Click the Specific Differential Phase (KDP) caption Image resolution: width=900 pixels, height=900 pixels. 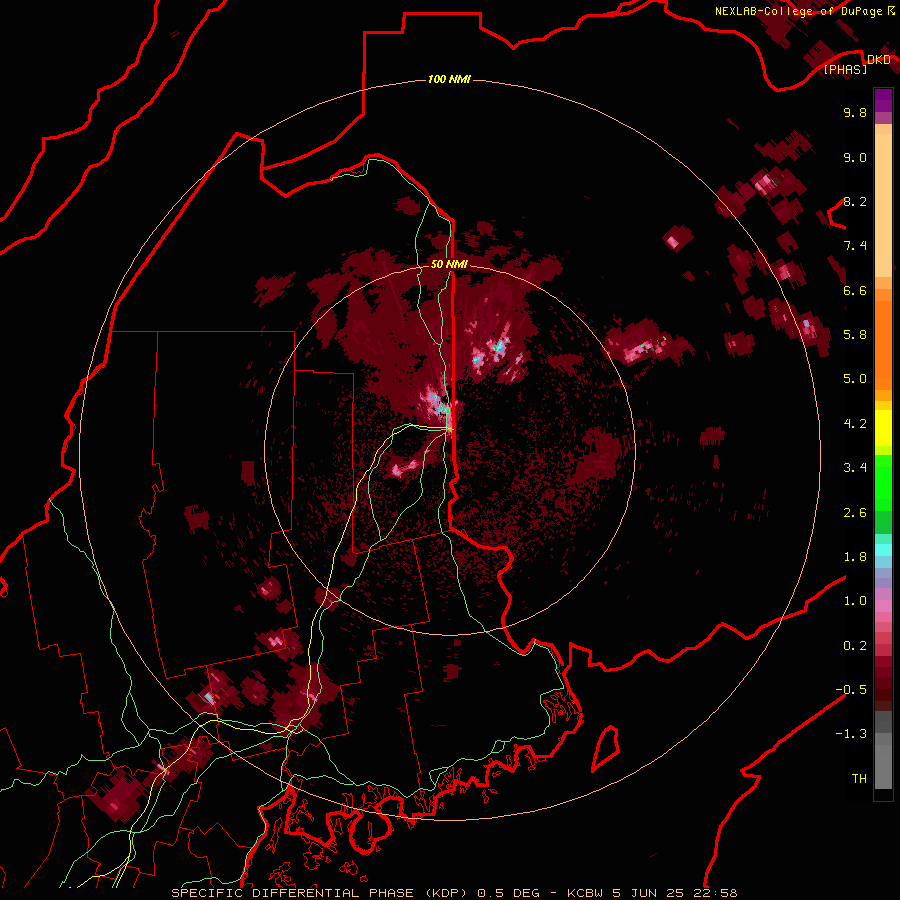[x=454, y=893]
